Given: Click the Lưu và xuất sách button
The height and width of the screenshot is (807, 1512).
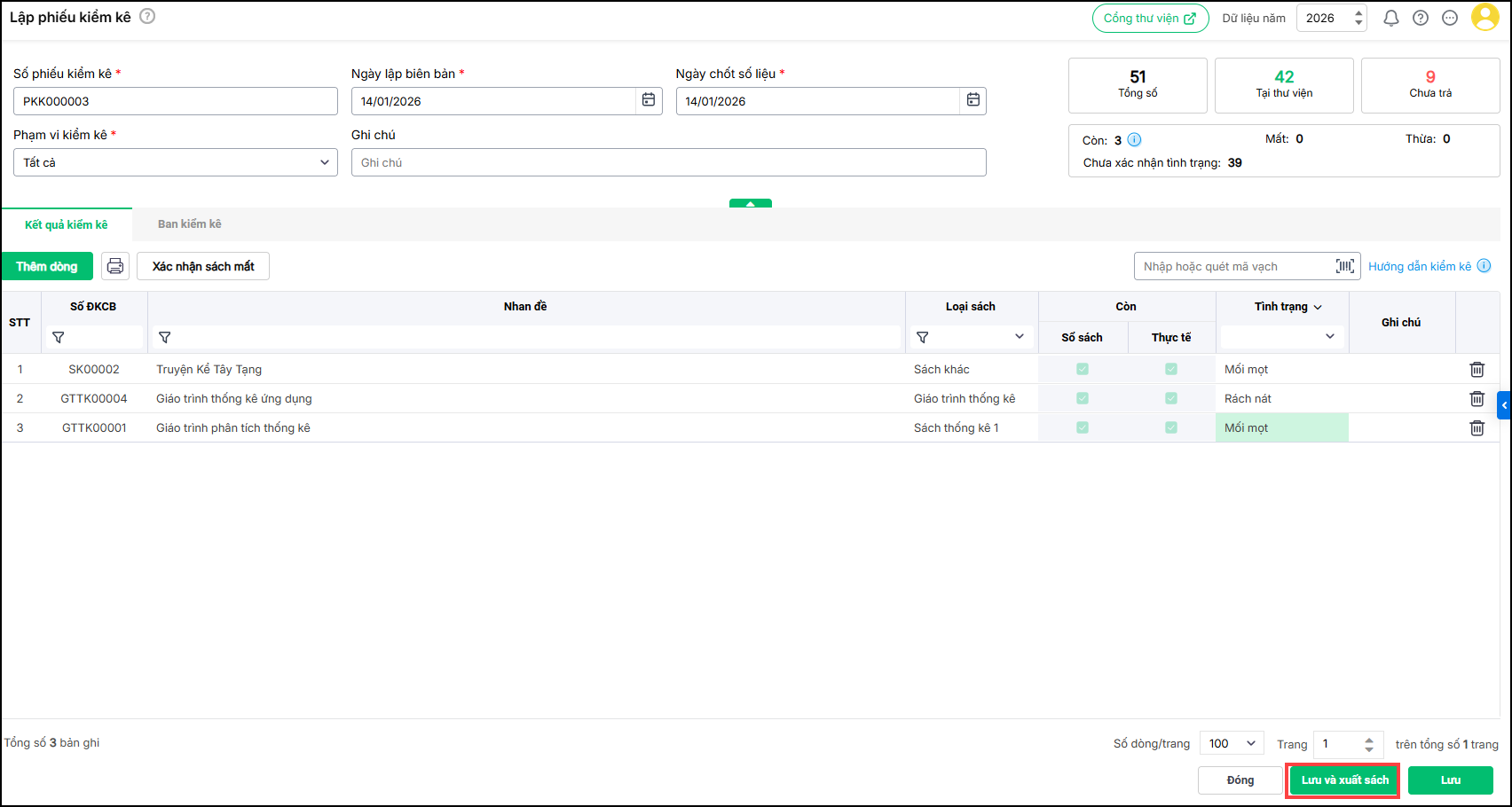Looking at the screenshot, I should tap(1343, 780).
